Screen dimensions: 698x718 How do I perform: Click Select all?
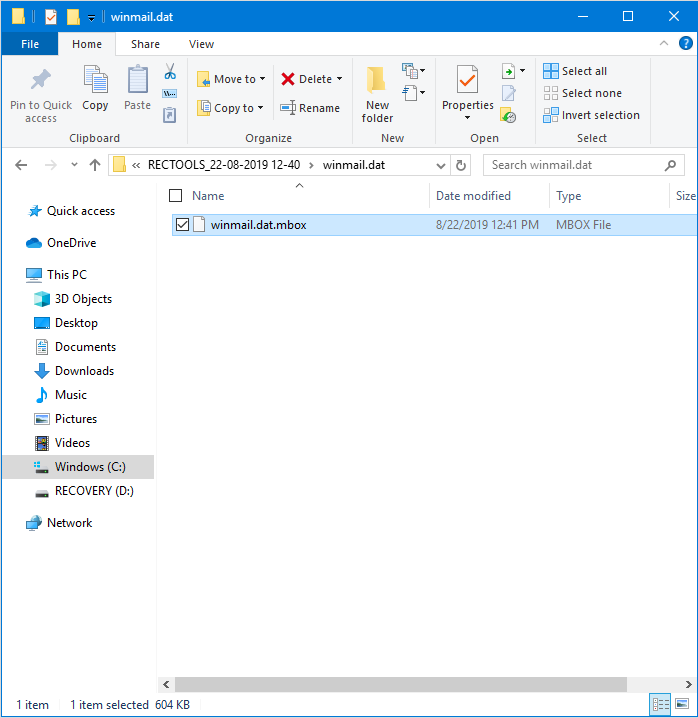pos(575,71)
